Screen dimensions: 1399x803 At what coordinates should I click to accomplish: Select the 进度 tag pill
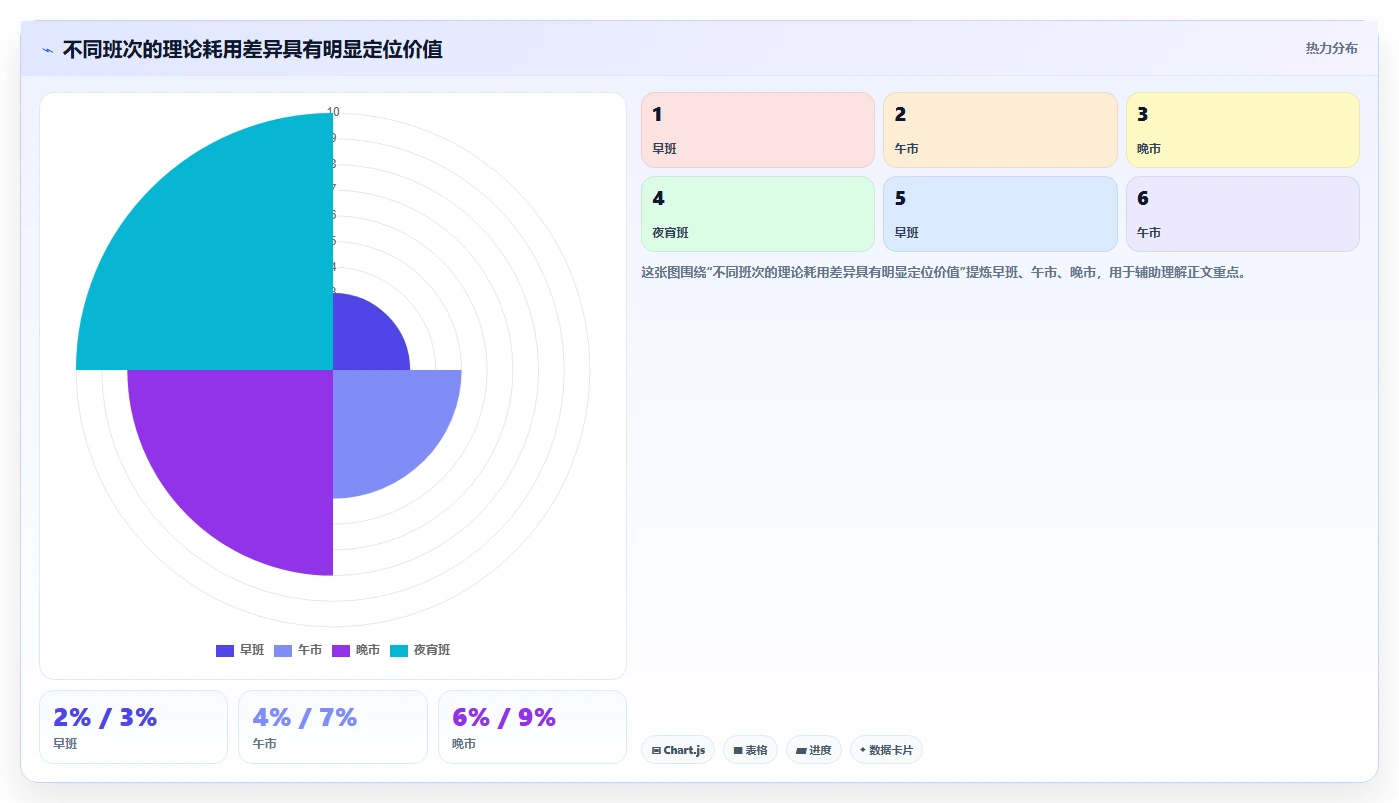coord(814,750)
